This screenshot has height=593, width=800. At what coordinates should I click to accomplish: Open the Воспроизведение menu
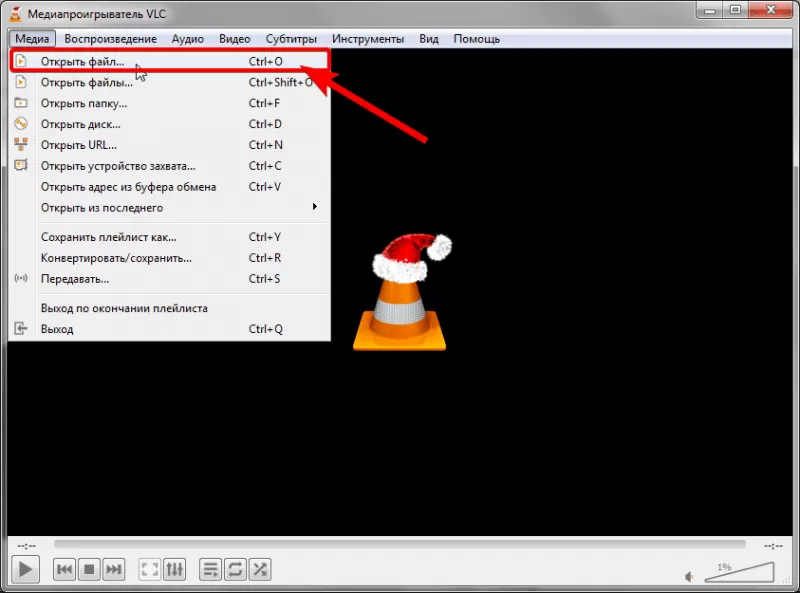tap(110, 39)
